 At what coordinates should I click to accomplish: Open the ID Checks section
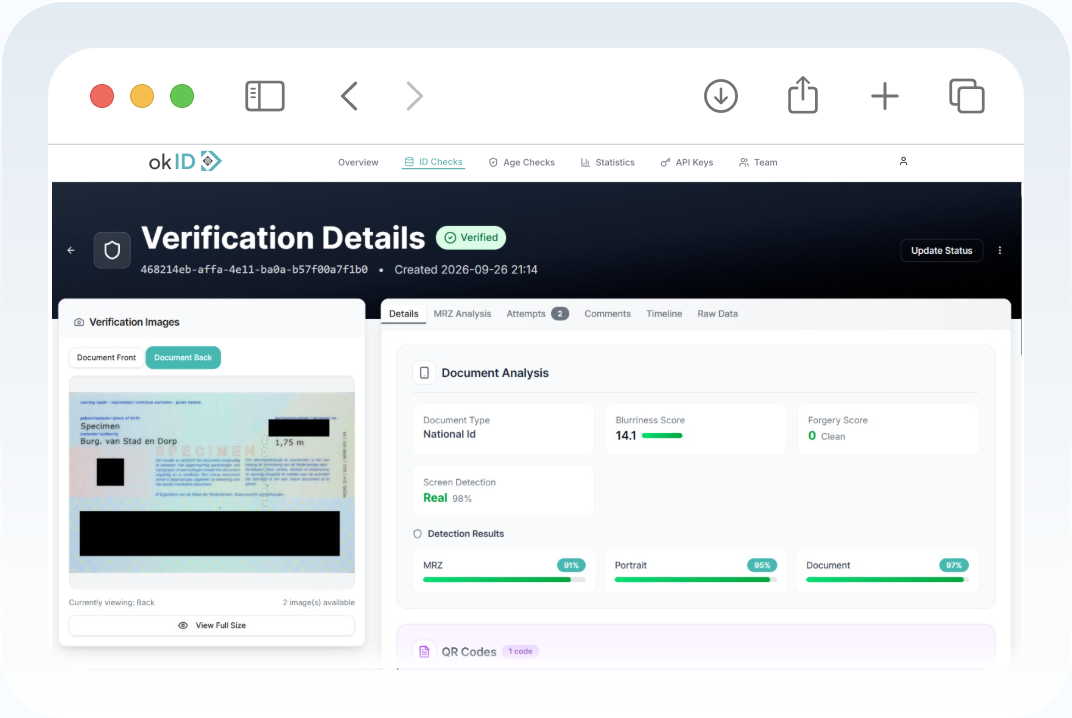(433, 162)
